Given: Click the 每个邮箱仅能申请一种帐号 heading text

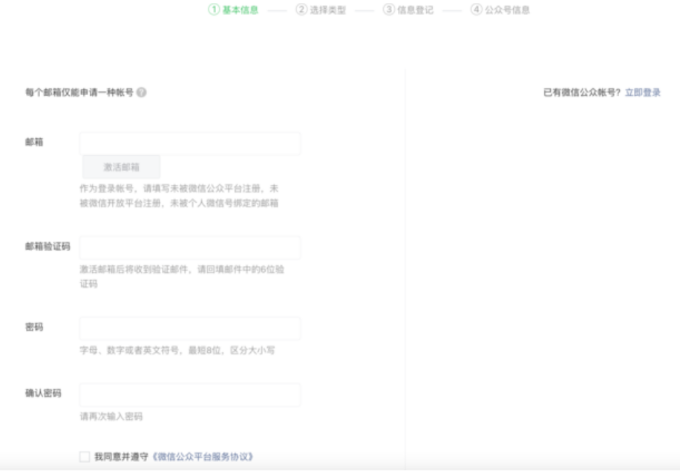Looking at the screenshot, I should pos(79,93).
